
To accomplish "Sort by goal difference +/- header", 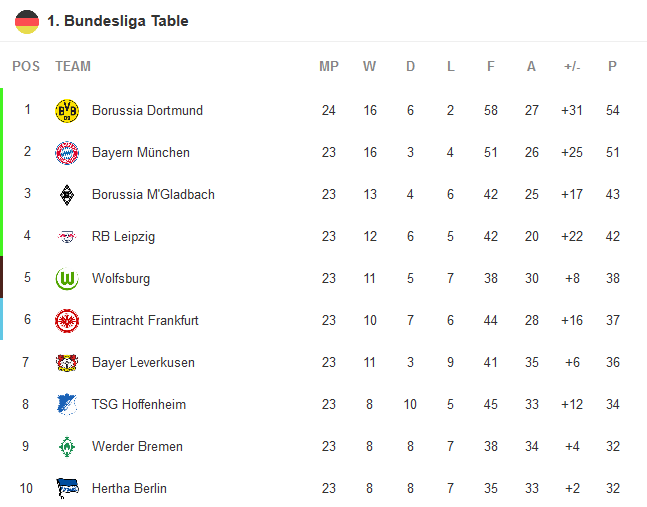I will pyautogui.click(x=572, y=66).
